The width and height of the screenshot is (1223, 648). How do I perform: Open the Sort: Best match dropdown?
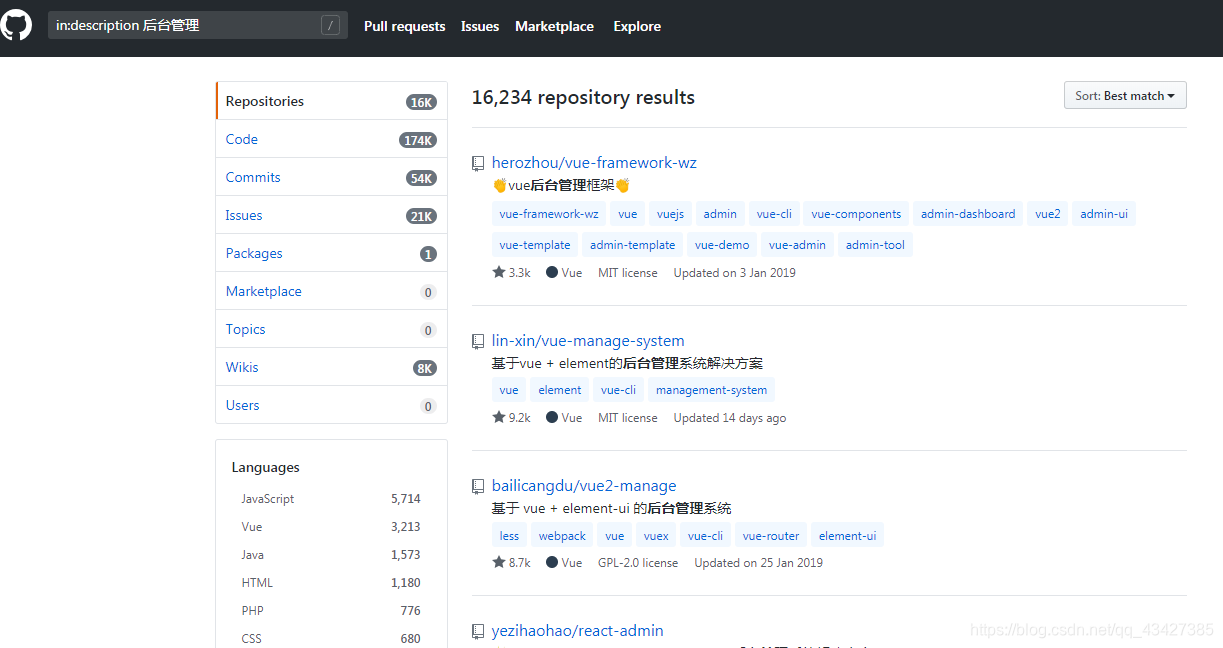pyautogui.click(x=1124, y=95)
